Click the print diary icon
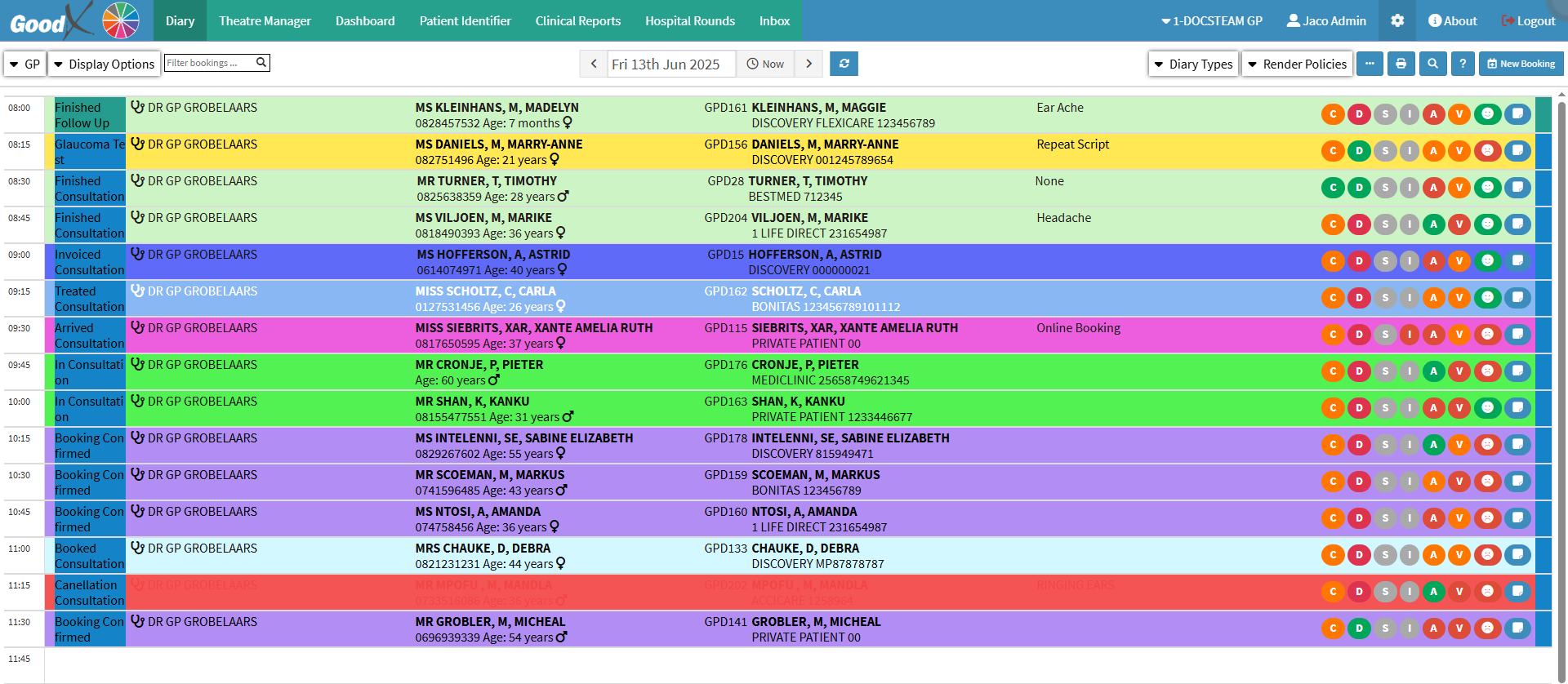This screenshot has height=684, width=1568. pyautogui.click(x=1401, y=64)
